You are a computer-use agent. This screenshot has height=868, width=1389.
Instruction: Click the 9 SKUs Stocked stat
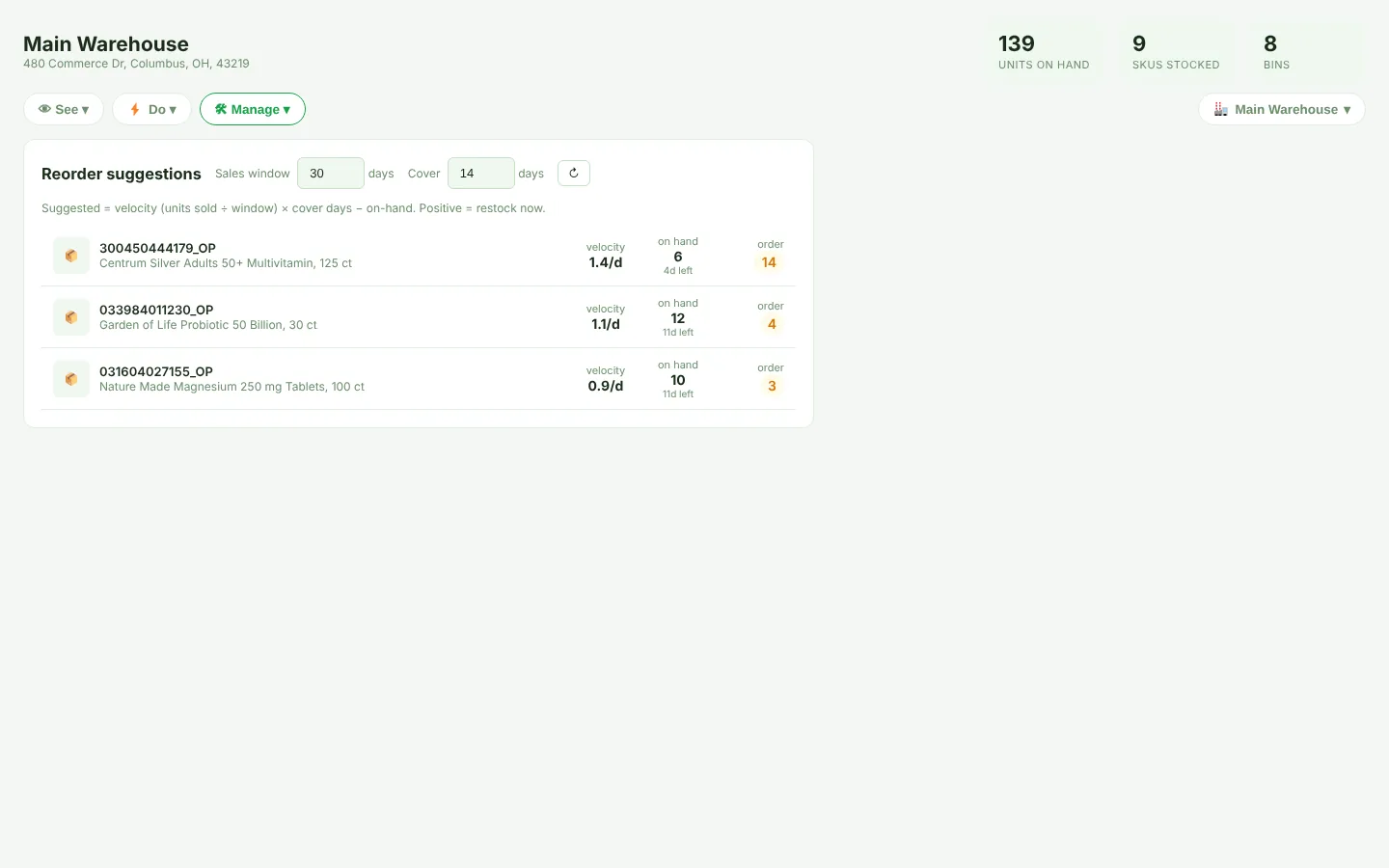tap(1177, 52)
